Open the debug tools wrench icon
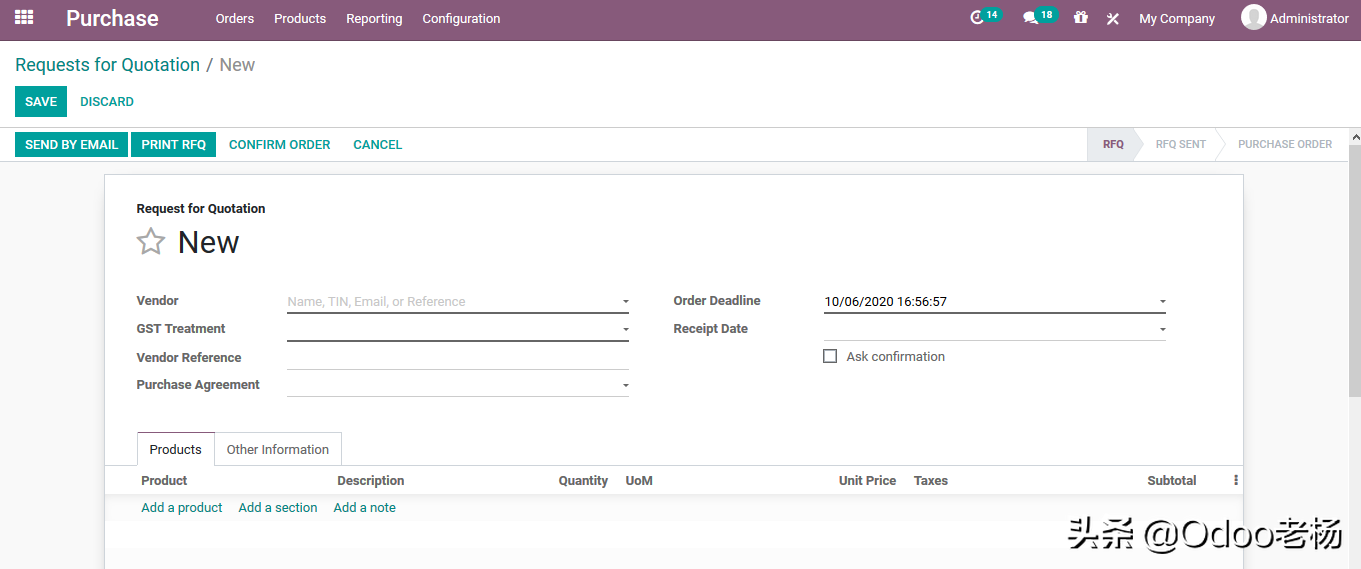1361x569 pixels. (x=1112, y=19)
